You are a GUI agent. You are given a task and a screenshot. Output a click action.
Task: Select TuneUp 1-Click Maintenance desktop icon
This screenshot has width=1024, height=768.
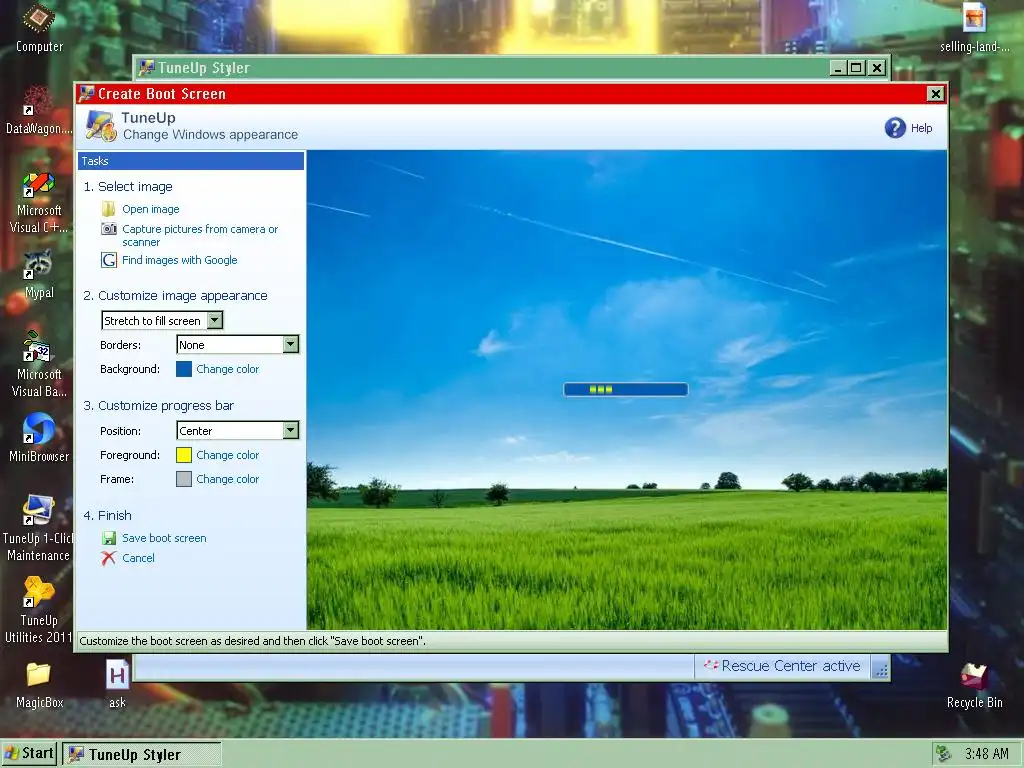pos(39,528)
